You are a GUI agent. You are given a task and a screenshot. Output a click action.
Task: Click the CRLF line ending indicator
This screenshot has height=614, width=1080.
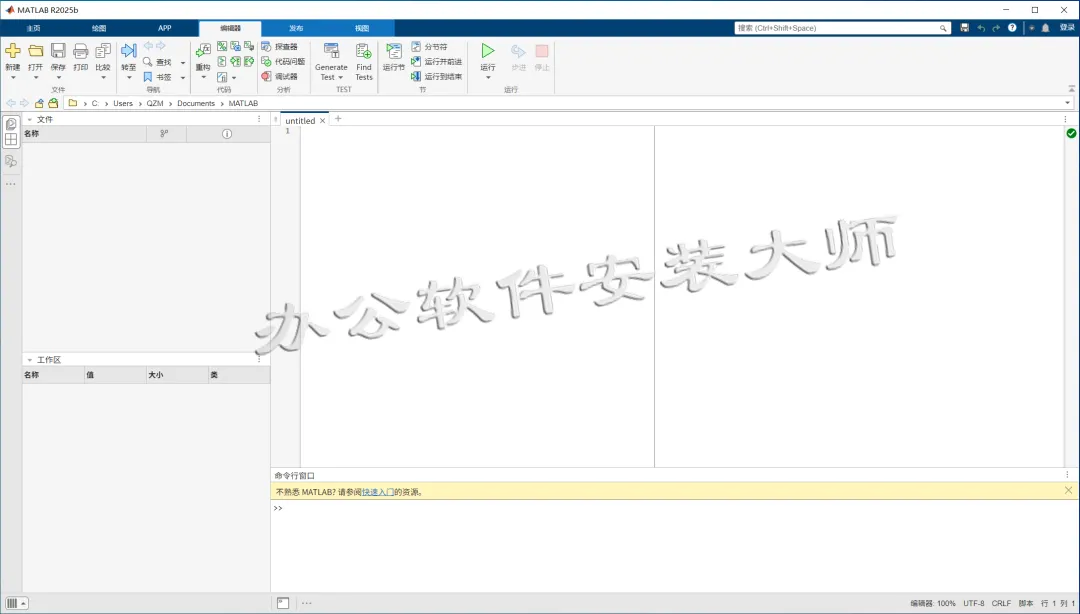1001,604
